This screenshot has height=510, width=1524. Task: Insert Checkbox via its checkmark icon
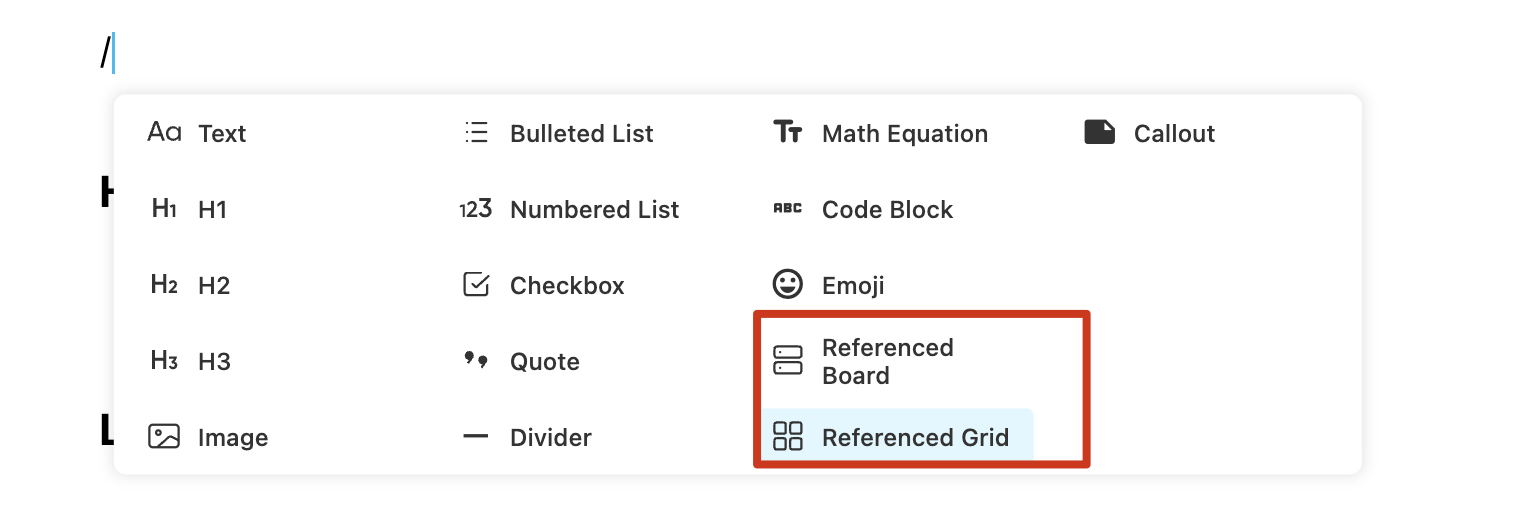point(476,285)
